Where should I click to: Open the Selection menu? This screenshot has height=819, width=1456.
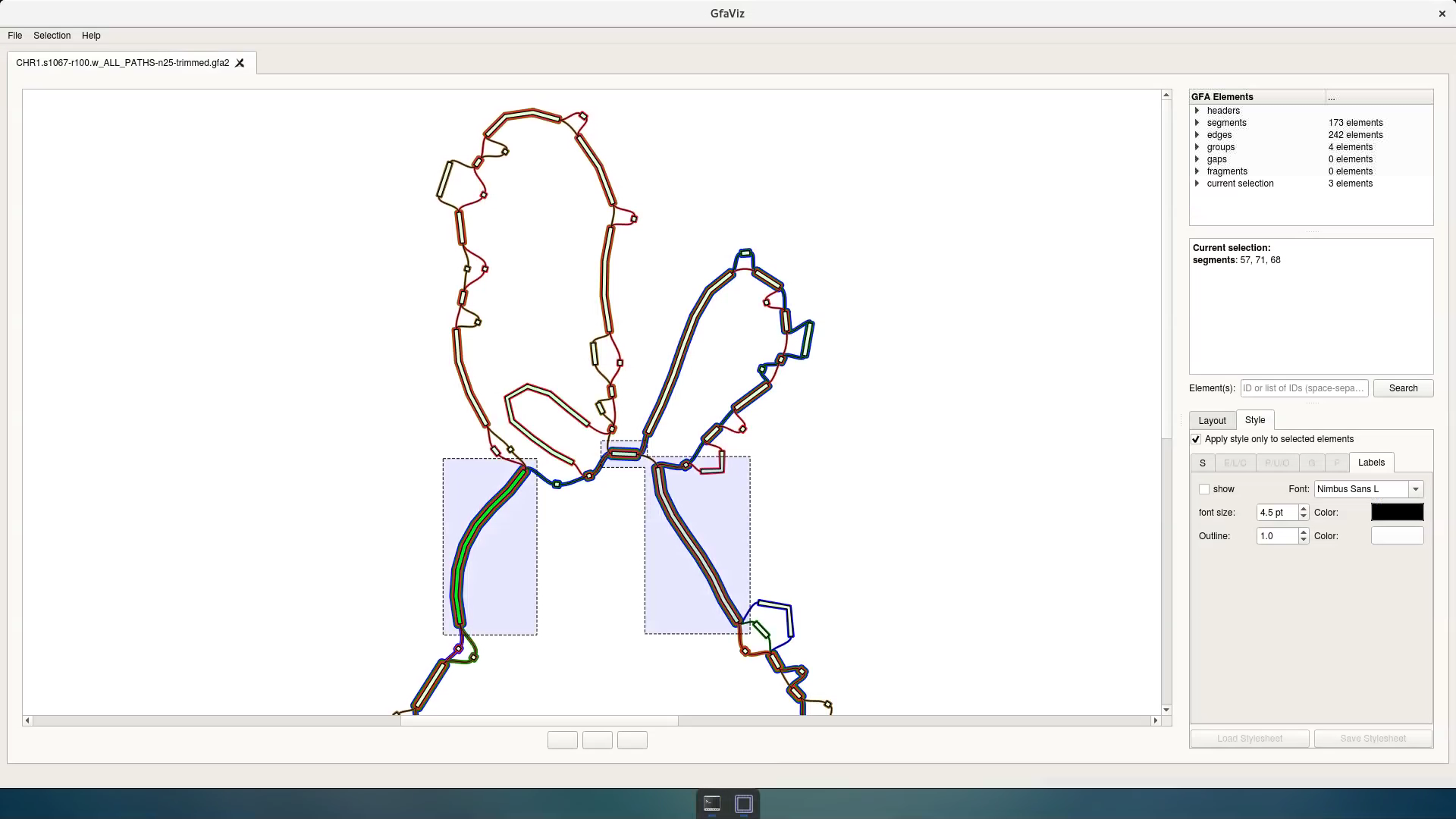tap(52, 36)
